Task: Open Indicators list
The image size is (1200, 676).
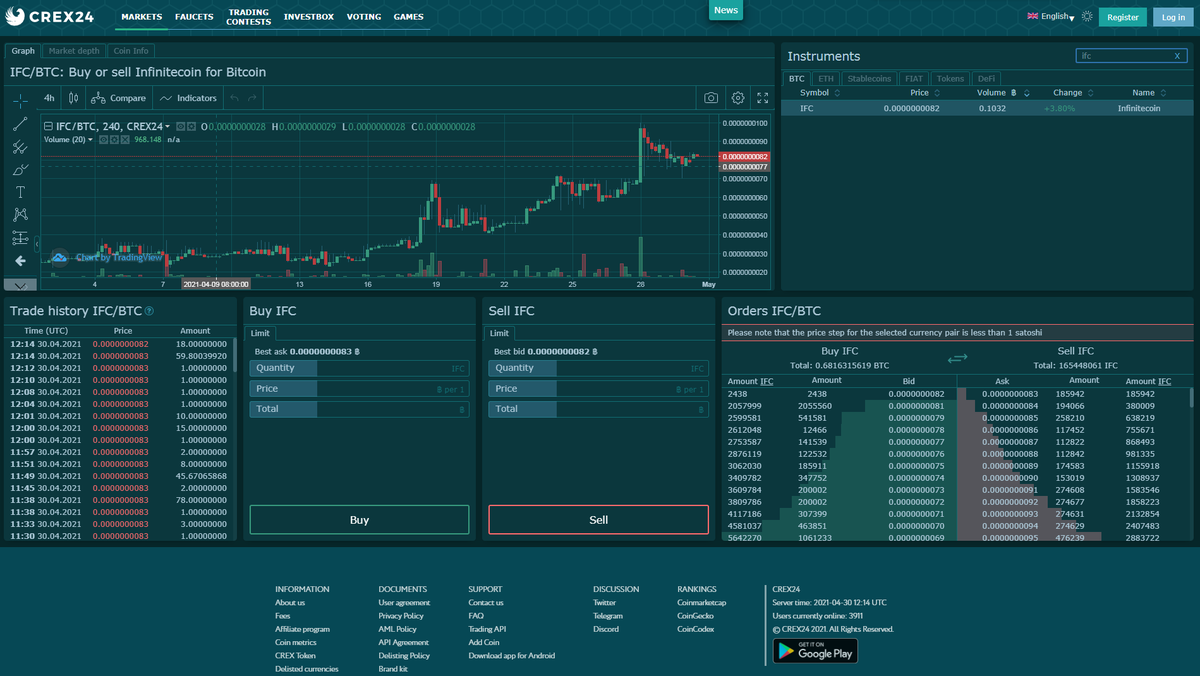Action: 188,98
